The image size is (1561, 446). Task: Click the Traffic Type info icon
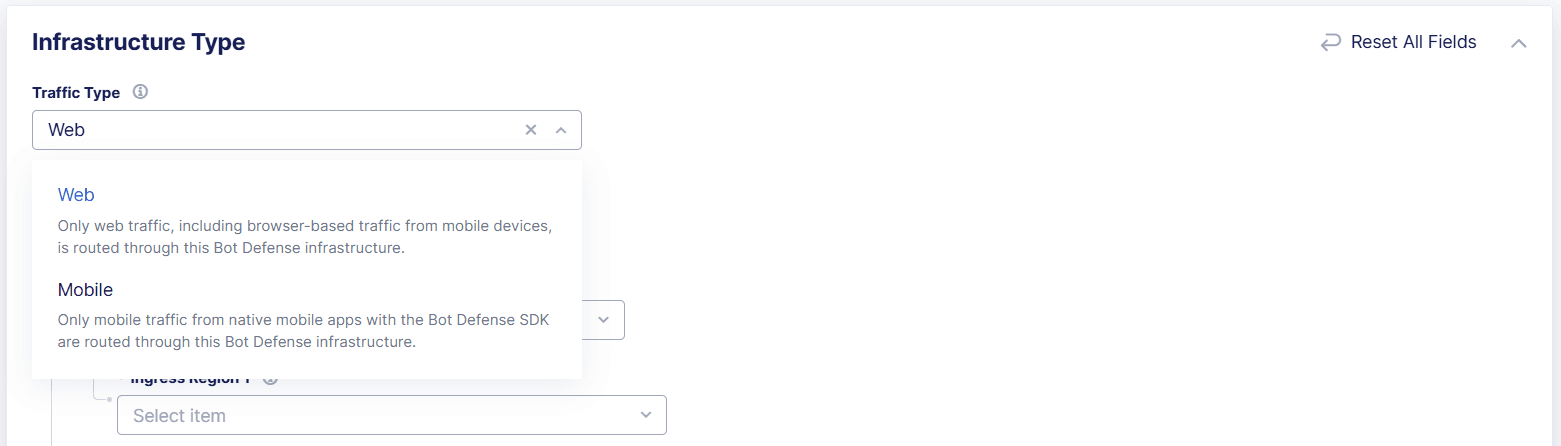pos(140,92)
